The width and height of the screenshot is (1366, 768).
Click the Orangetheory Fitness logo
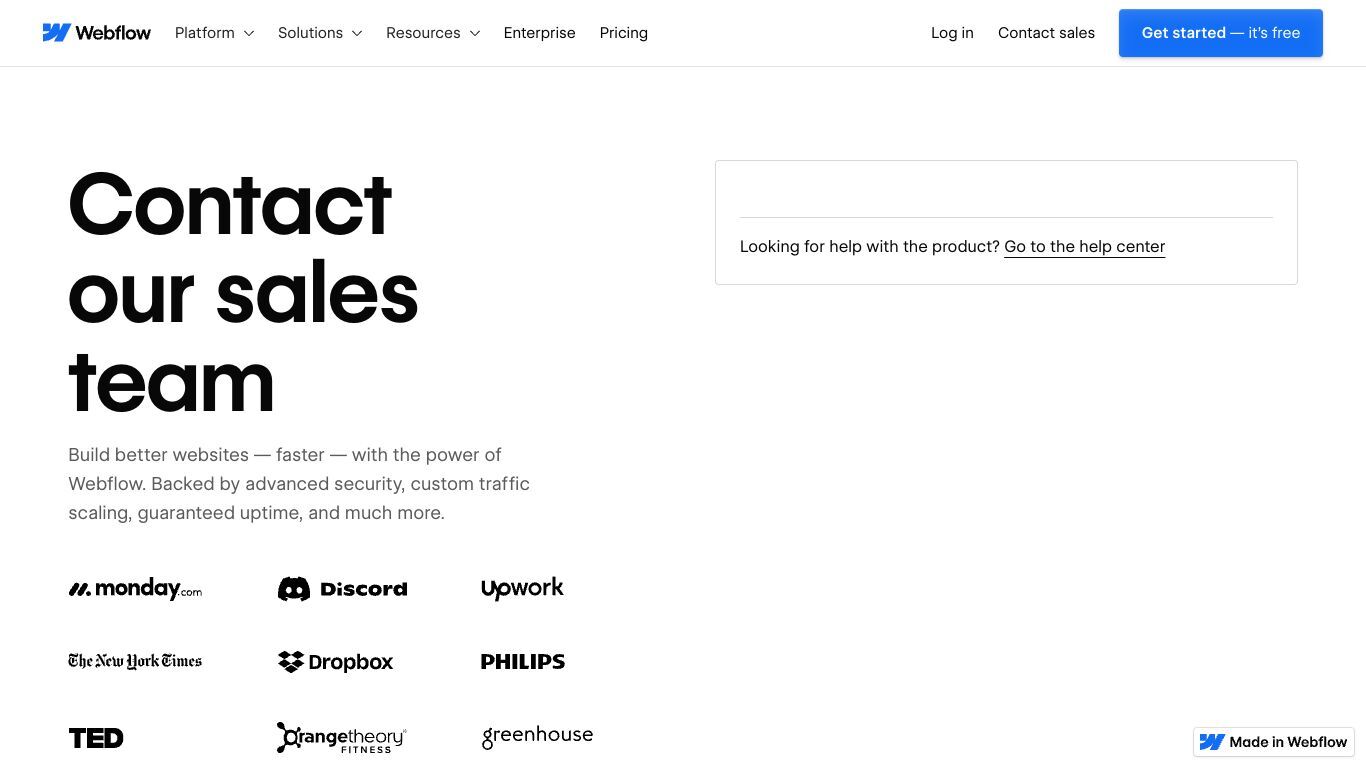coord(342,738)
